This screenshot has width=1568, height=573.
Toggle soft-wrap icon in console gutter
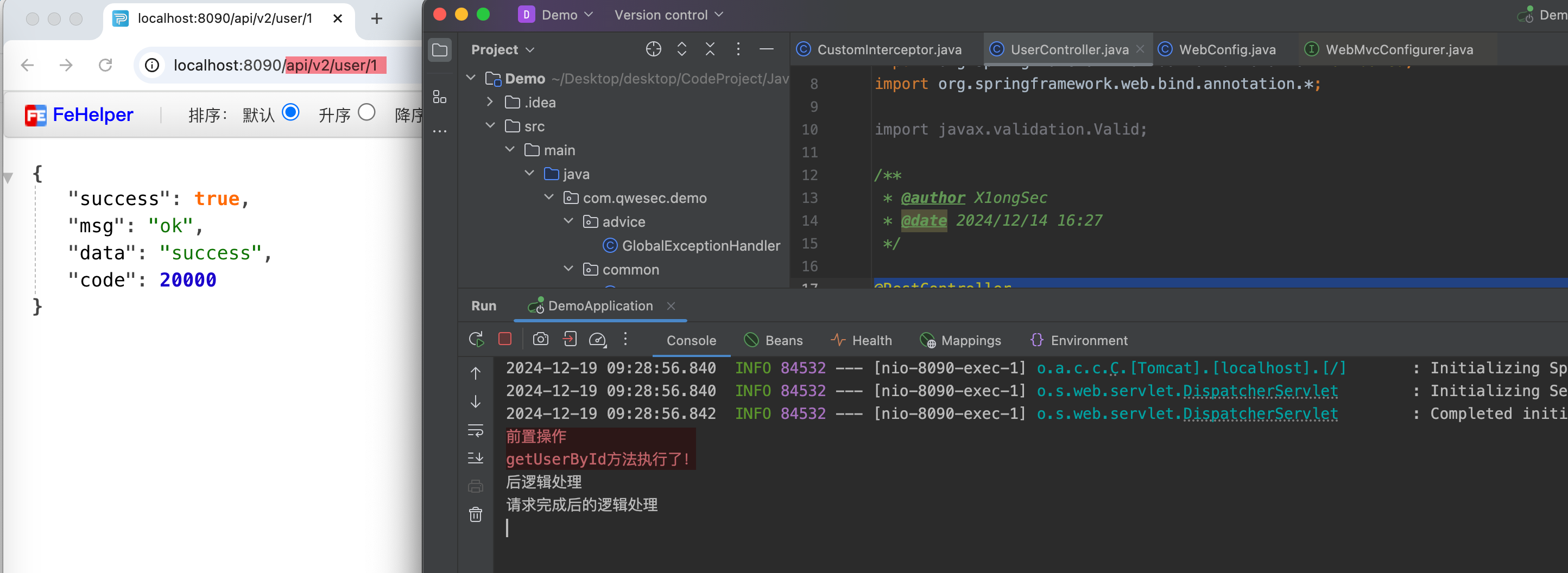[476, 430]
